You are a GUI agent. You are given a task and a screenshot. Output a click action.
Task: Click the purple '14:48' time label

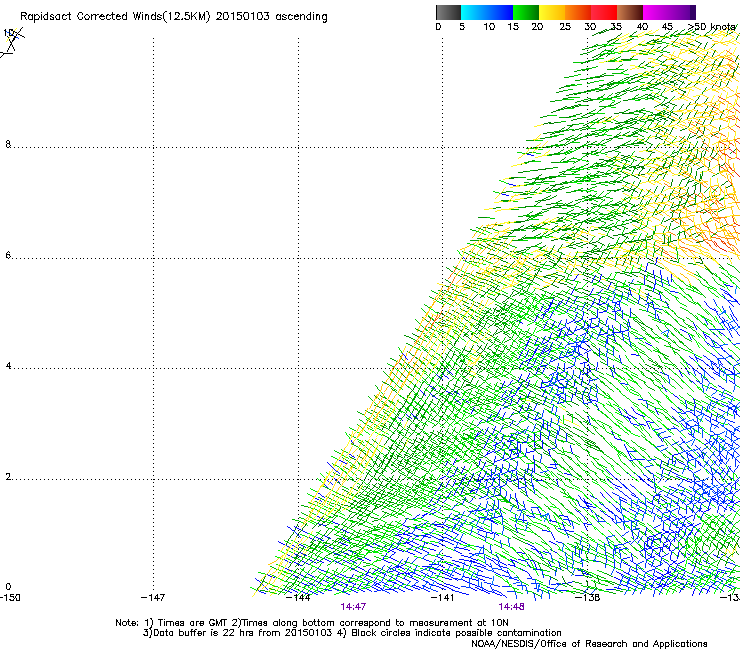click(512, 607)
